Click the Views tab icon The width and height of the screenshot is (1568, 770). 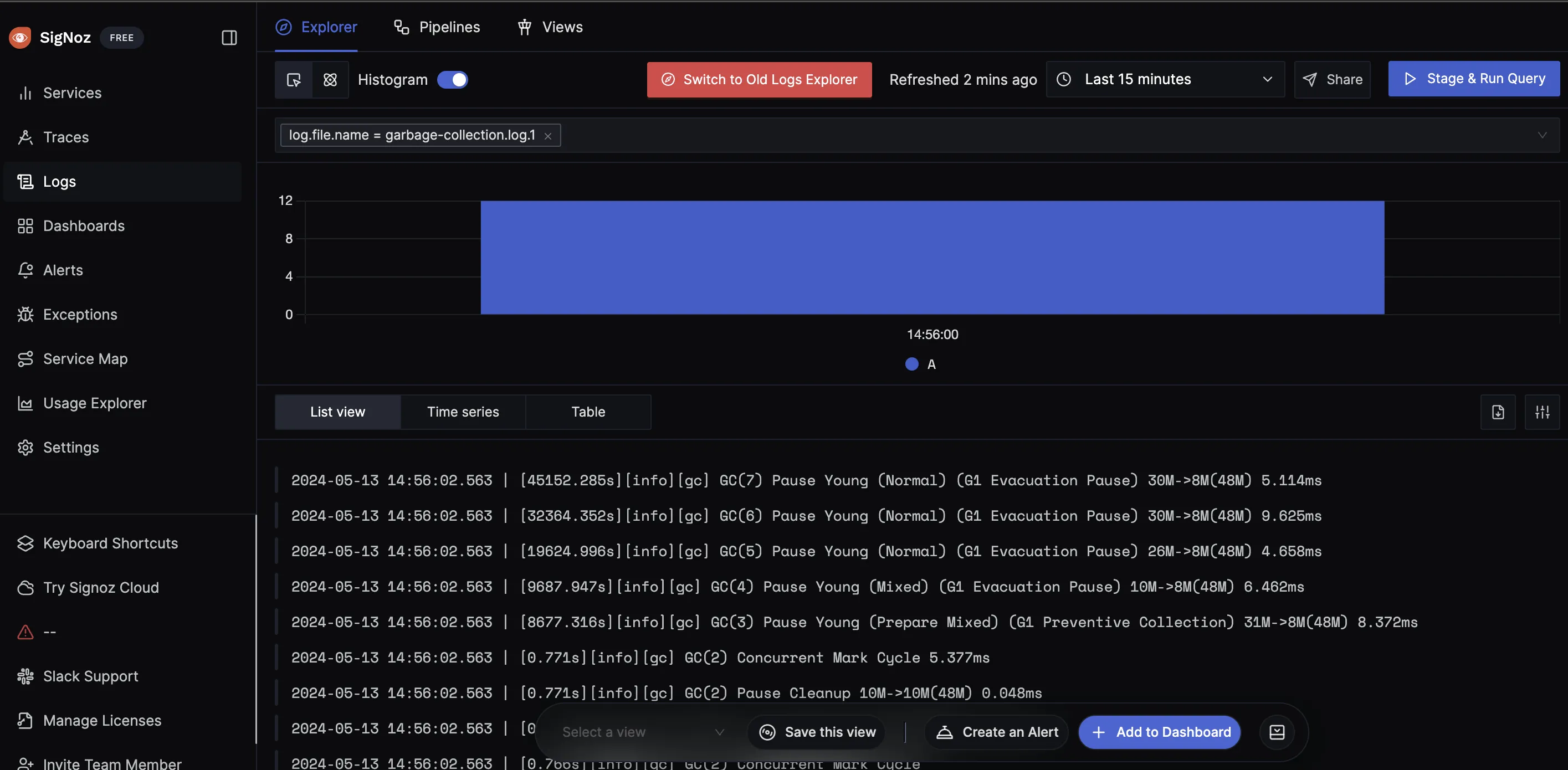pyautogui.click(x=522, y=27)
